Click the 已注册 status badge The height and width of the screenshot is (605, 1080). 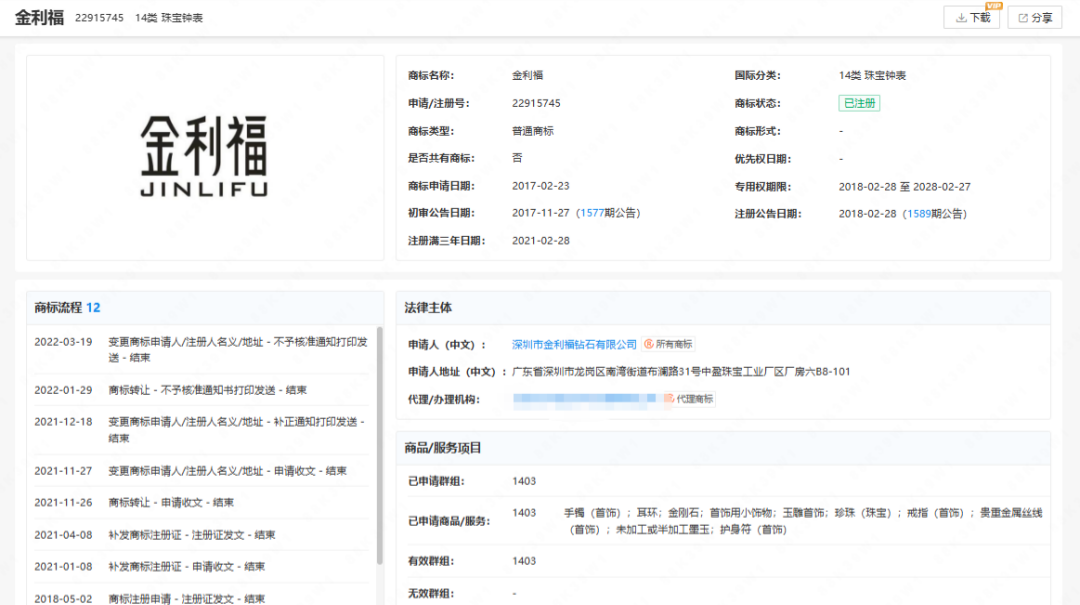(x=859, y=103)
